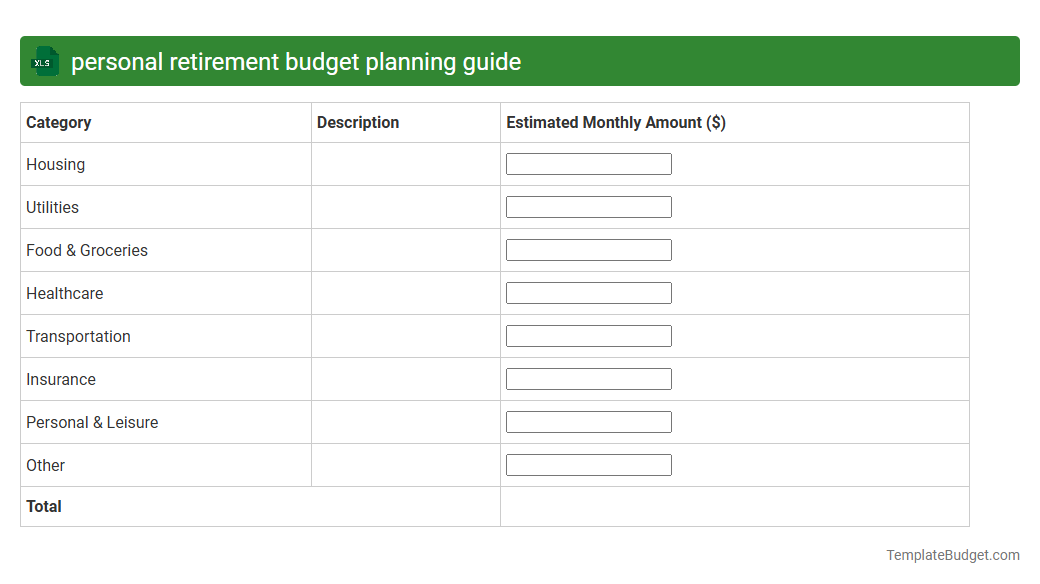Select the Housing monthly amount input field
Screen dimensions: 1040x584
point(588,163)
